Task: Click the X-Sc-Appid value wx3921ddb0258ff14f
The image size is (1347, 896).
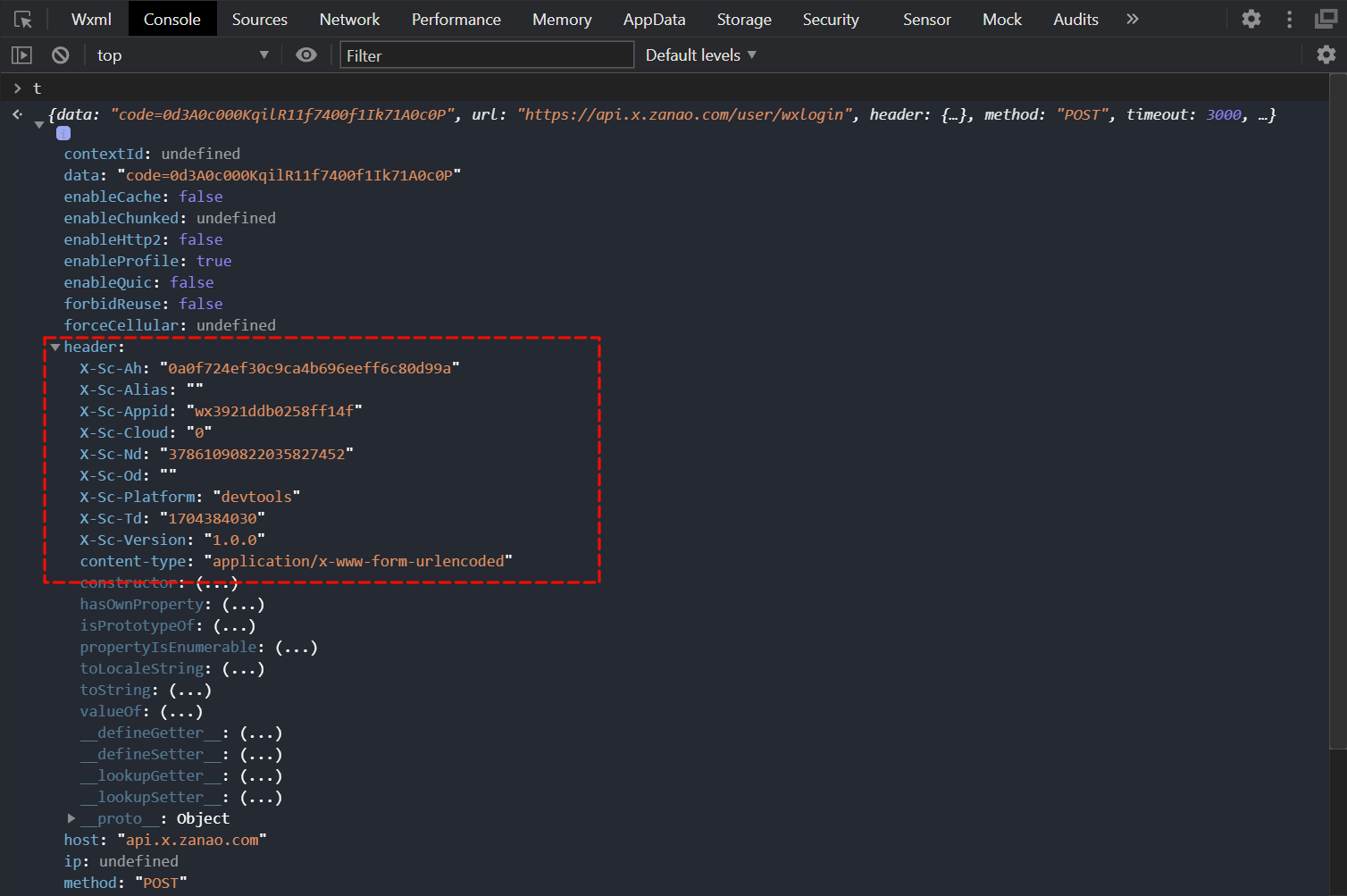Action: pyautogui.click(x=274, y=411)
